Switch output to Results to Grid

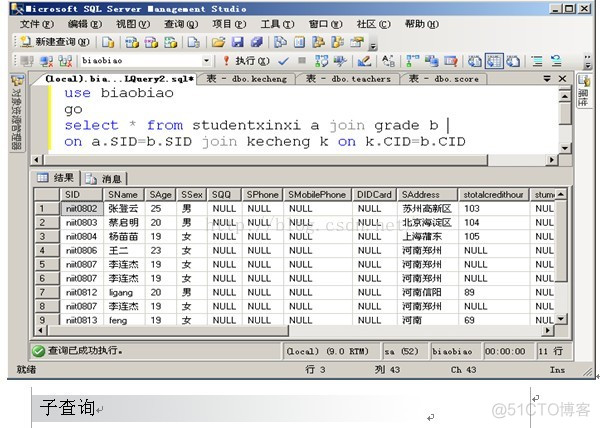click(x=494, y=61)
